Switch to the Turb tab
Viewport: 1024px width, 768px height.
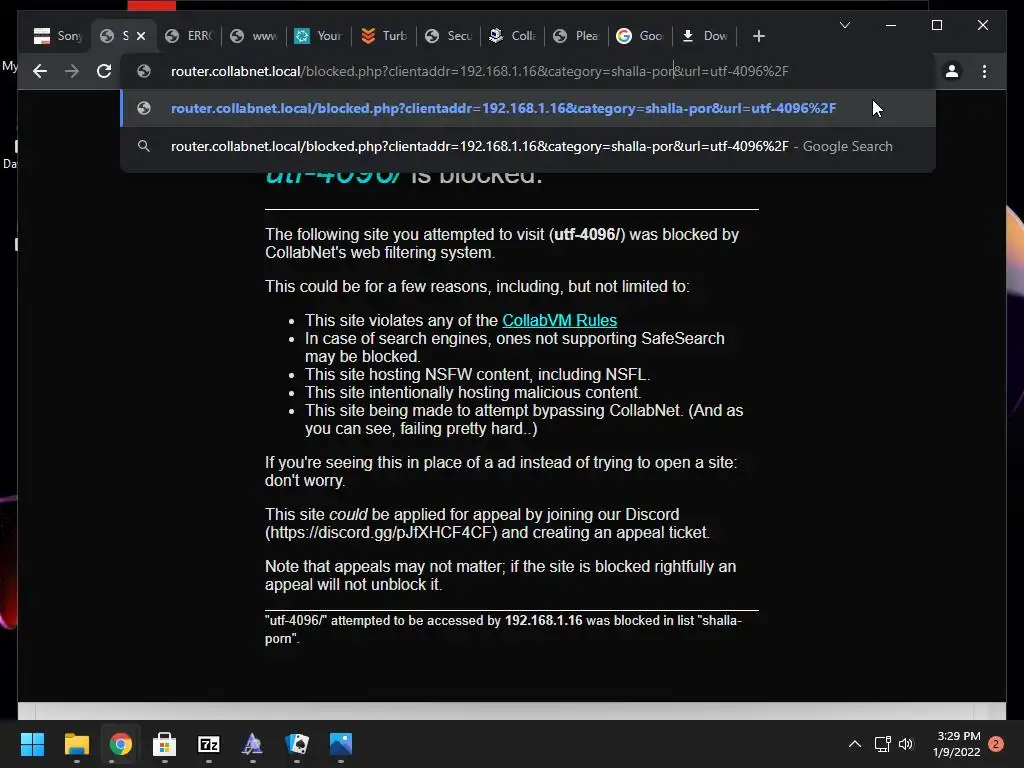[384, 36]
